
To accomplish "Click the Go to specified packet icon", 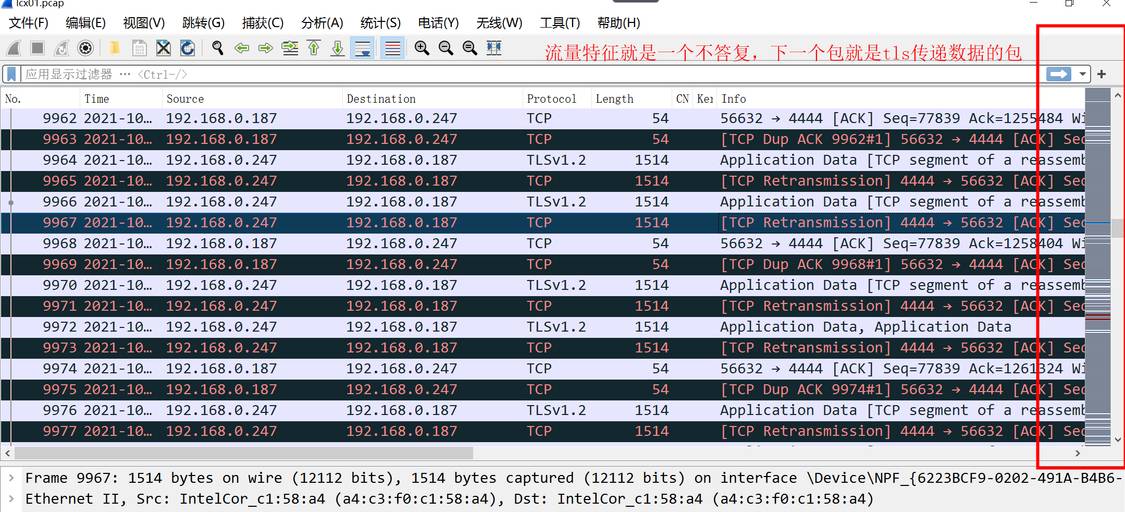I will click(x=290, y=49).
